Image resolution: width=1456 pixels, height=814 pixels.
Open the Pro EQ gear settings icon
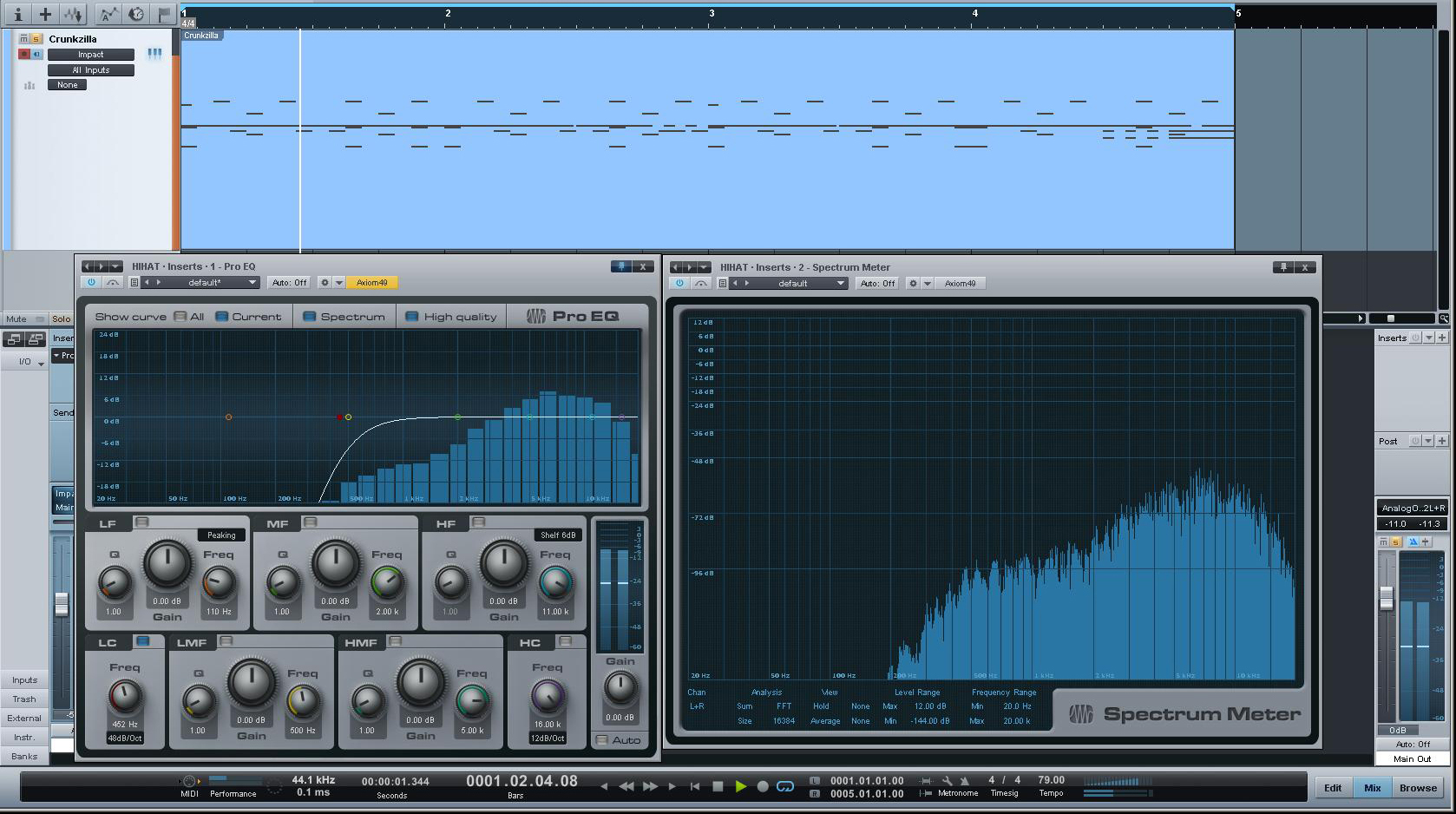coord(325,283)
